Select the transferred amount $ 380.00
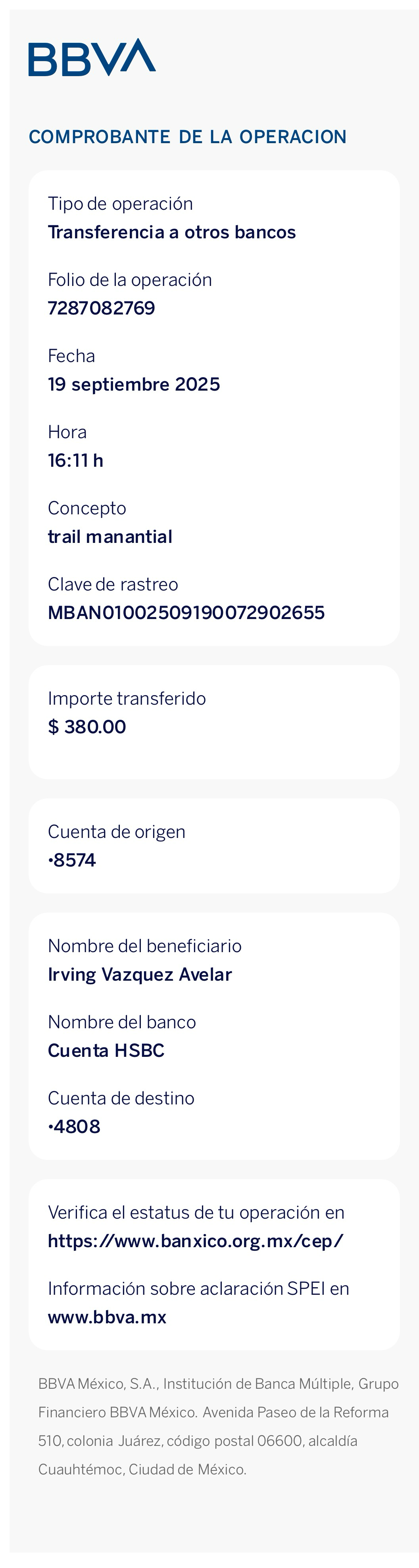 point(87,726)
